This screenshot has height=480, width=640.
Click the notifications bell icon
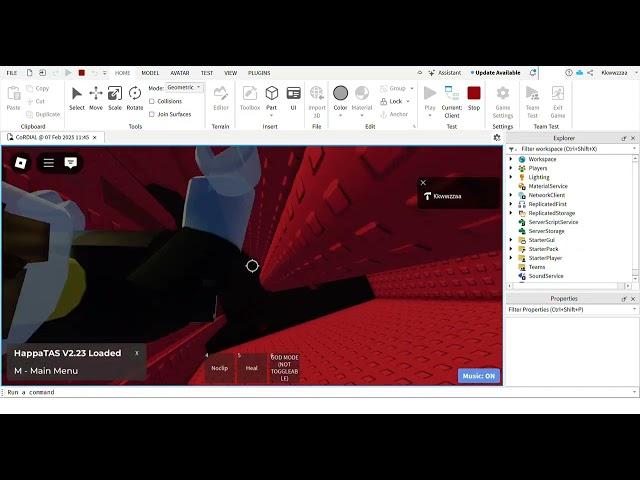pos(533,73)
